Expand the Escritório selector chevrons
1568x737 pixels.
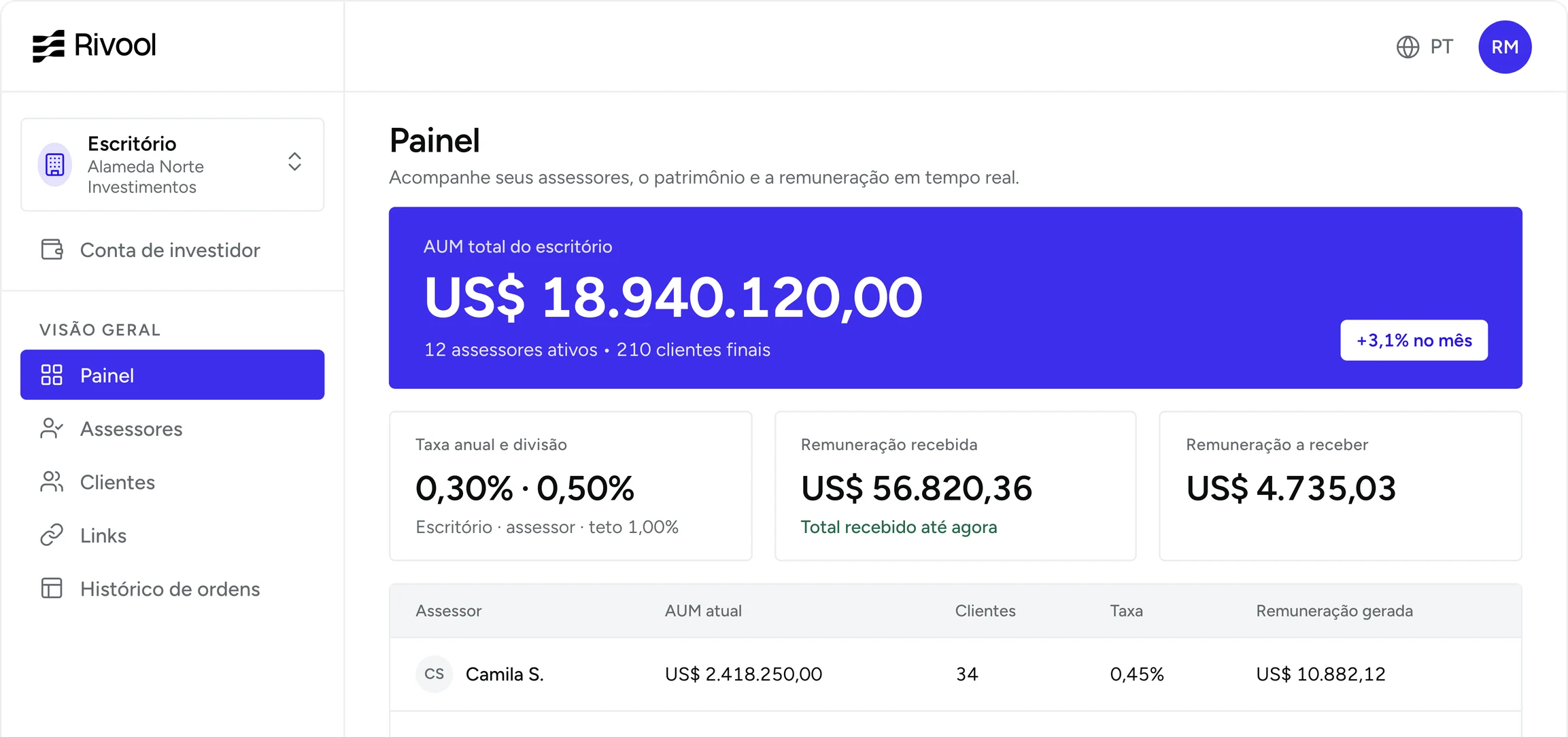(294, 162)
